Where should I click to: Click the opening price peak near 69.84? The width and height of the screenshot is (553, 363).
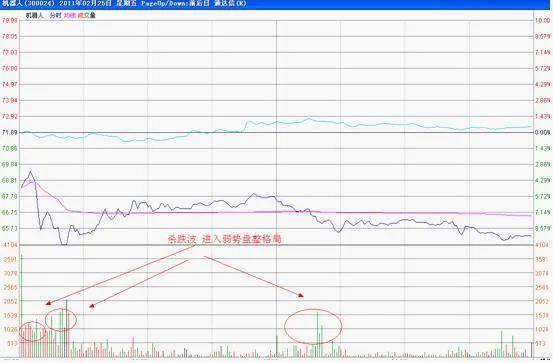point(30,172)
